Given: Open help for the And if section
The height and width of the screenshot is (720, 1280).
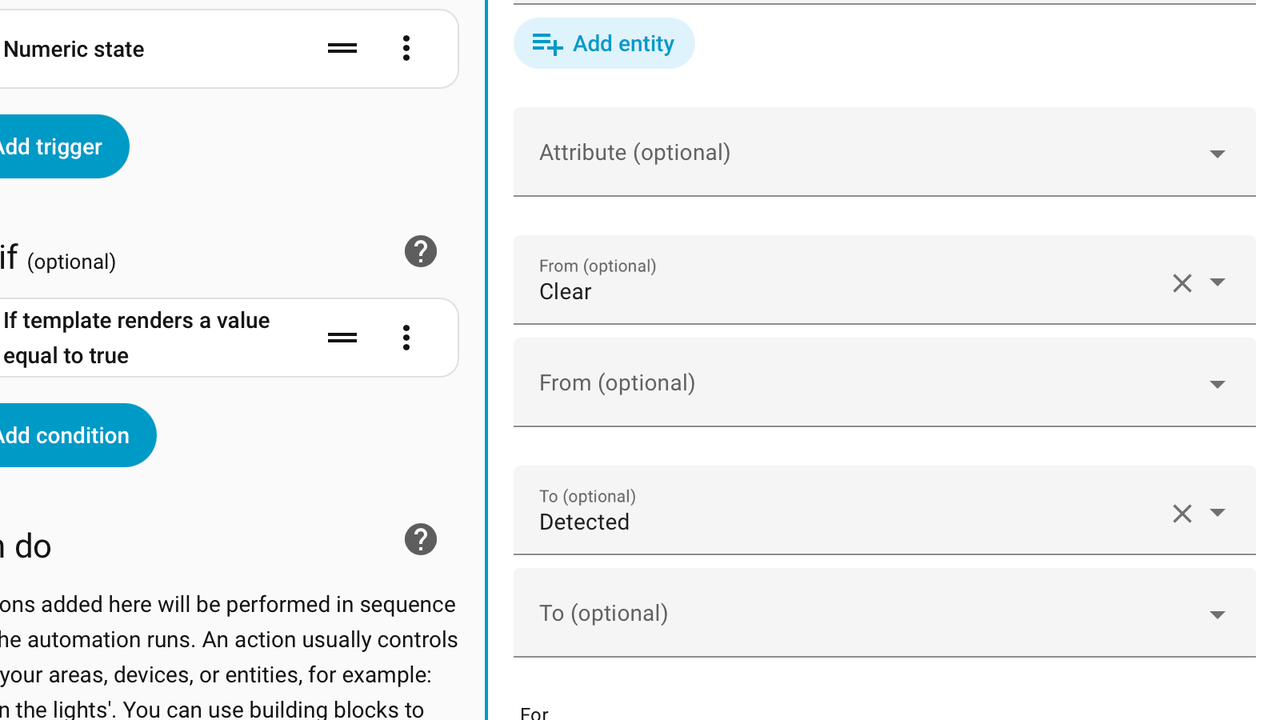Looking at the screenshot, I should pyautogui.click(x=421, y=251).
